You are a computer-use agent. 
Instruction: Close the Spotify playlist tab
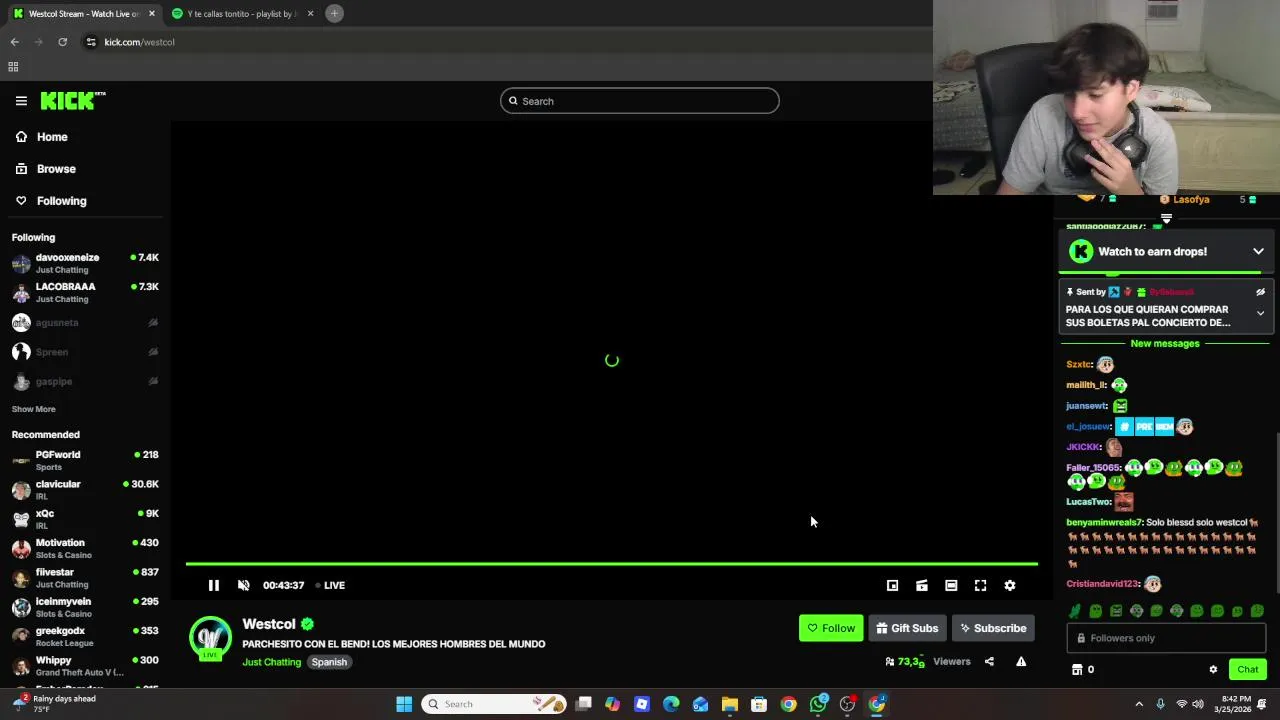coord(310,14)
